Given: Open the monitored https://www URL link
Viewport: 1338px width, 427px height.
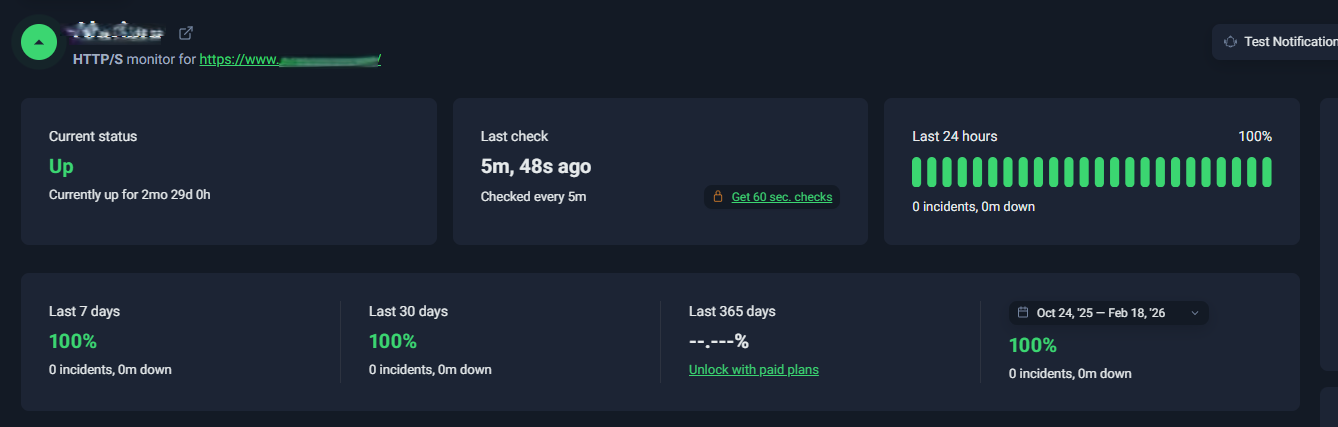Looking at the screenshot, I should (x=290, y=59).
